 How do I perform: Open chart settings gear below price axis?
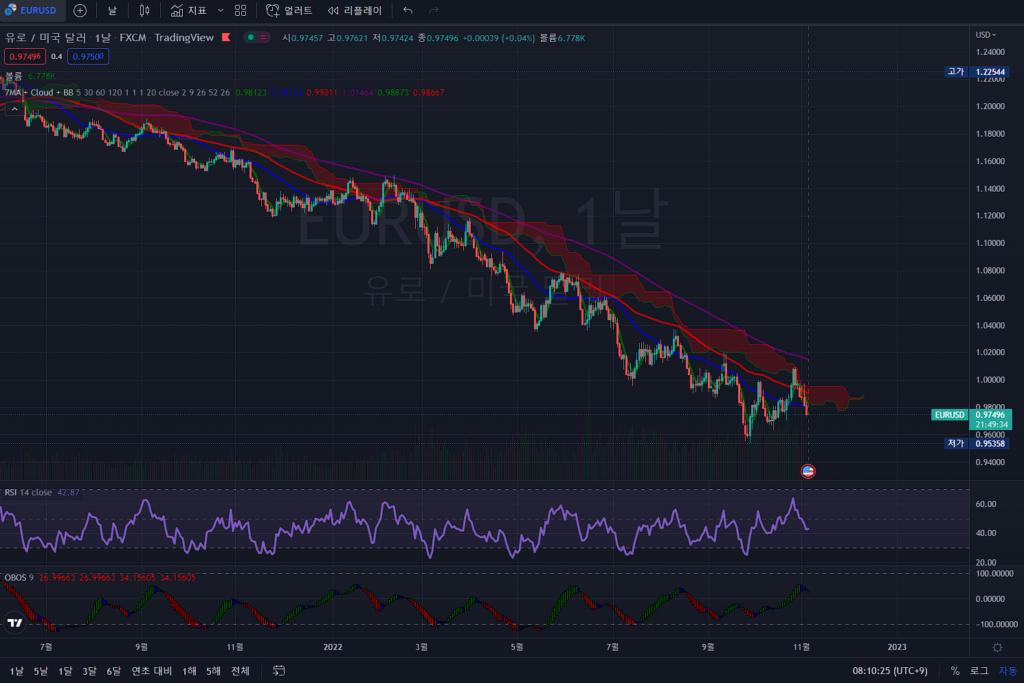point(996,647)
